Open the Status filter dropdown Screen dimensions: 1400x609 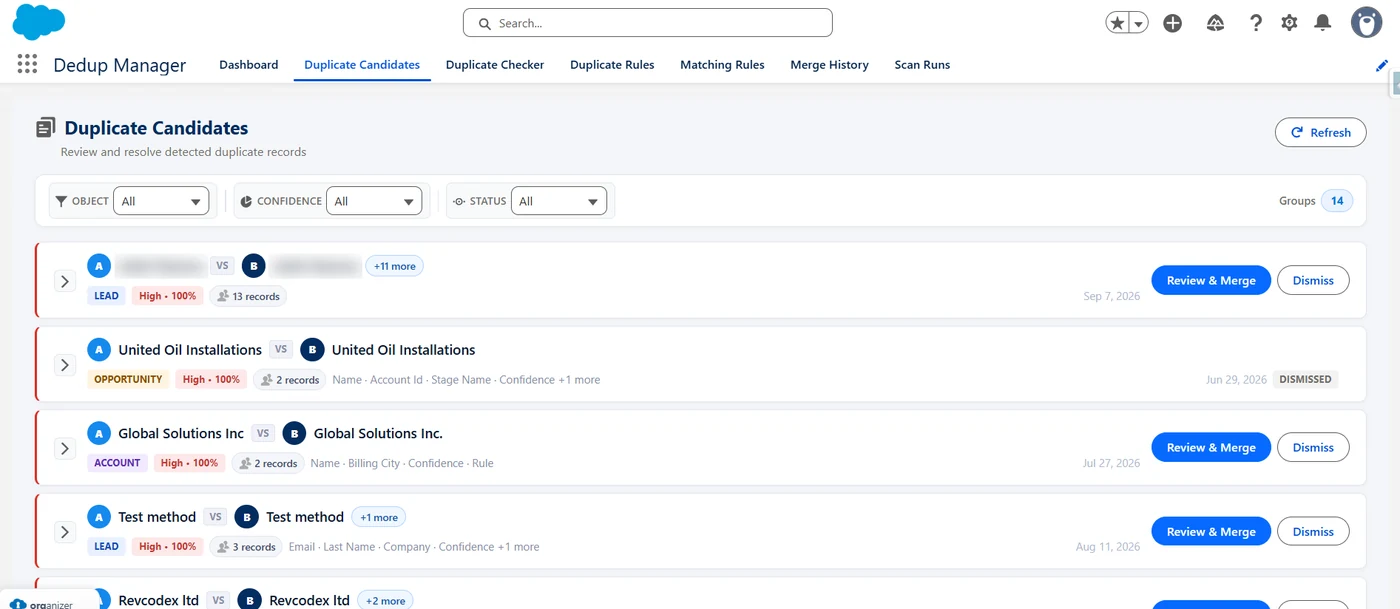coord(559,201)
